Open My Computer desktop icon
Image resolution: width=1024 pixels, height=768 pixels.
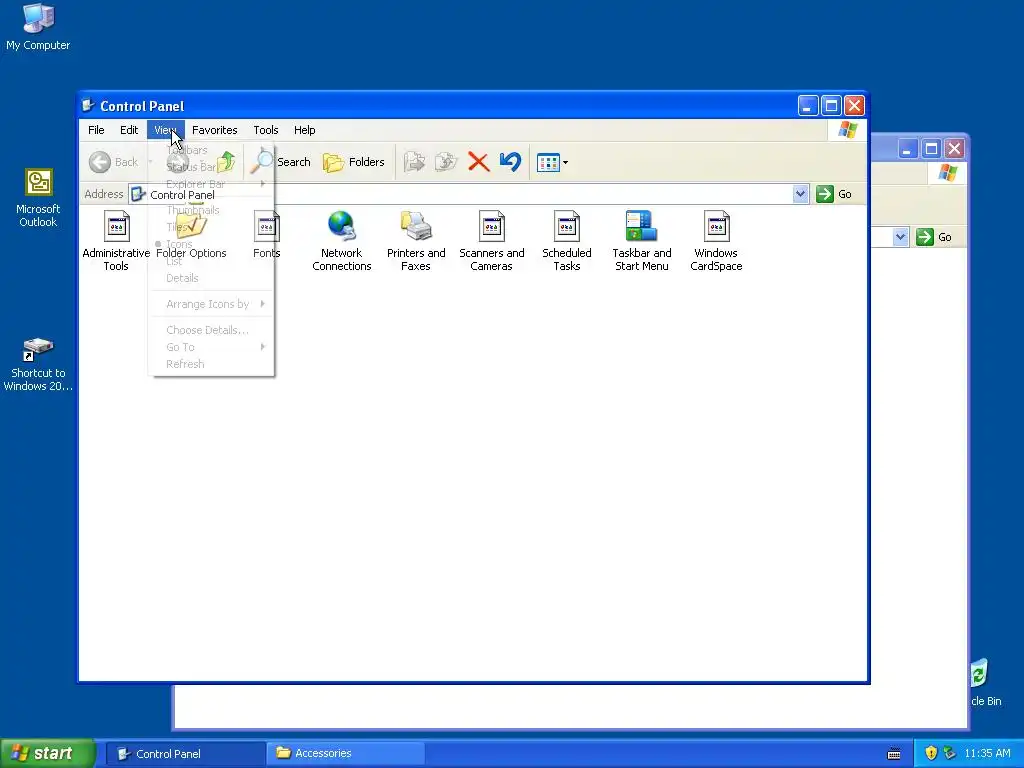pyautogui.click(x=38, y=27)
